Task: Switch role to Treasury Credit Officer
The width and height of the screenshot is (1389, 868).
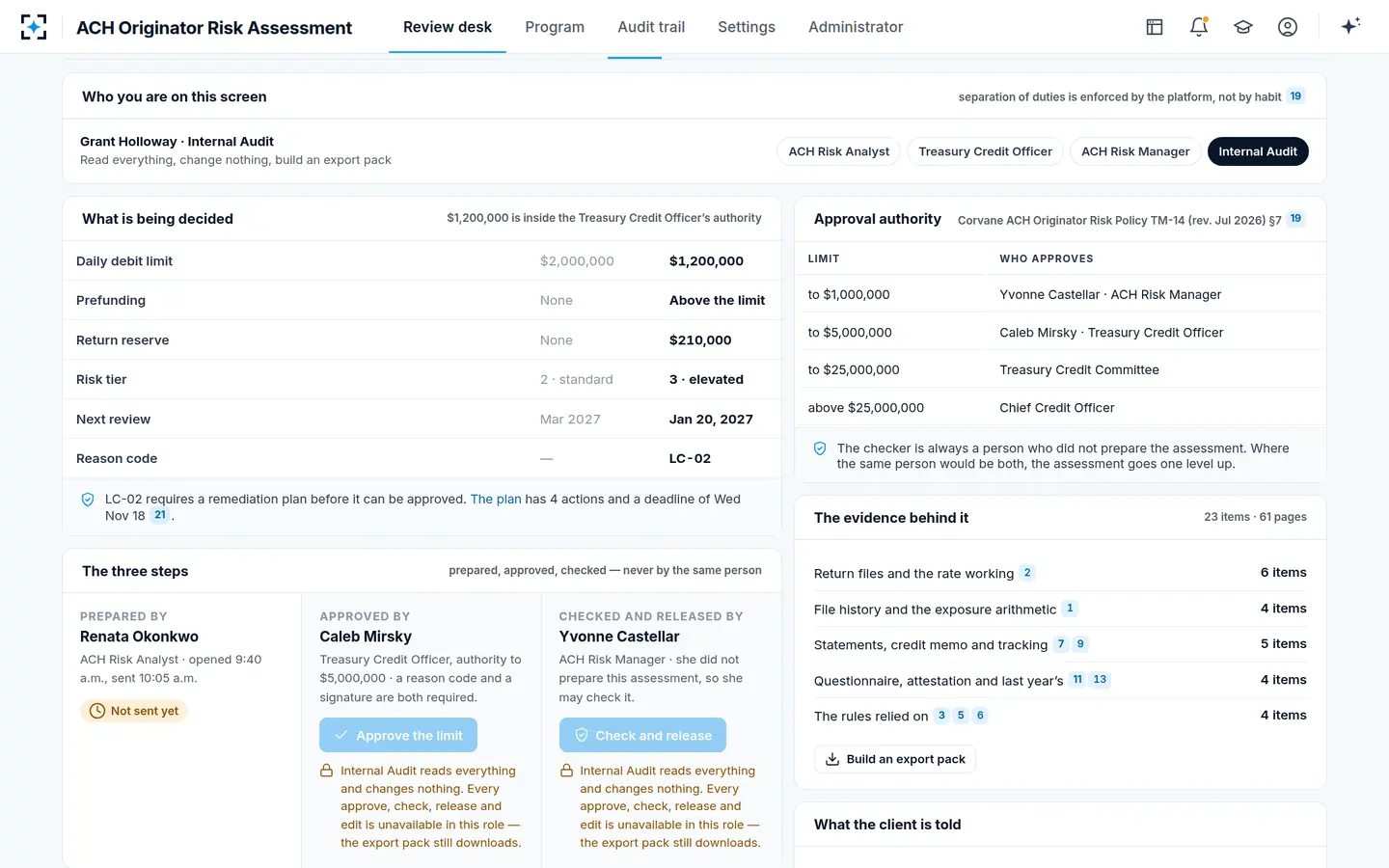Action: coord(986,151)
